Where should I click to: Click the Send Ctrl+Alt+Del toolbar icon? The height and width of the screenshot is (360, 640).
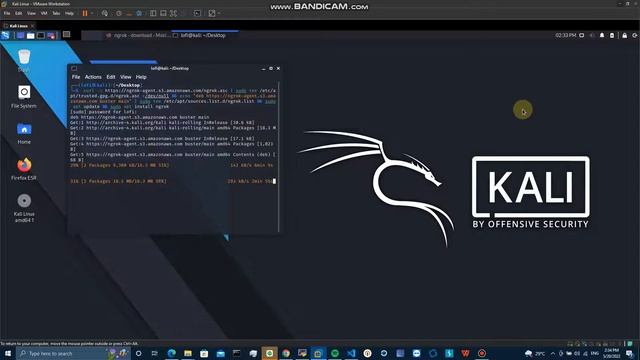pyautogui.click(x=105, y=13)
